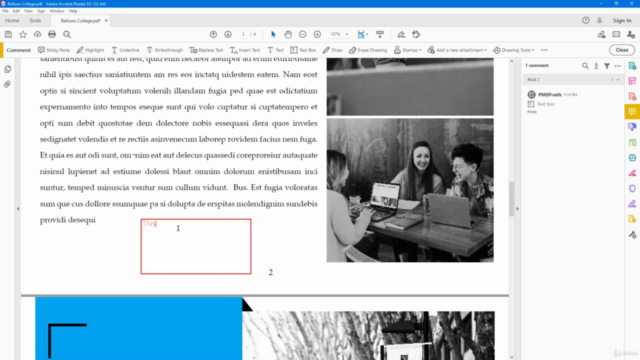Click the Sign In button

pos(622,20)
